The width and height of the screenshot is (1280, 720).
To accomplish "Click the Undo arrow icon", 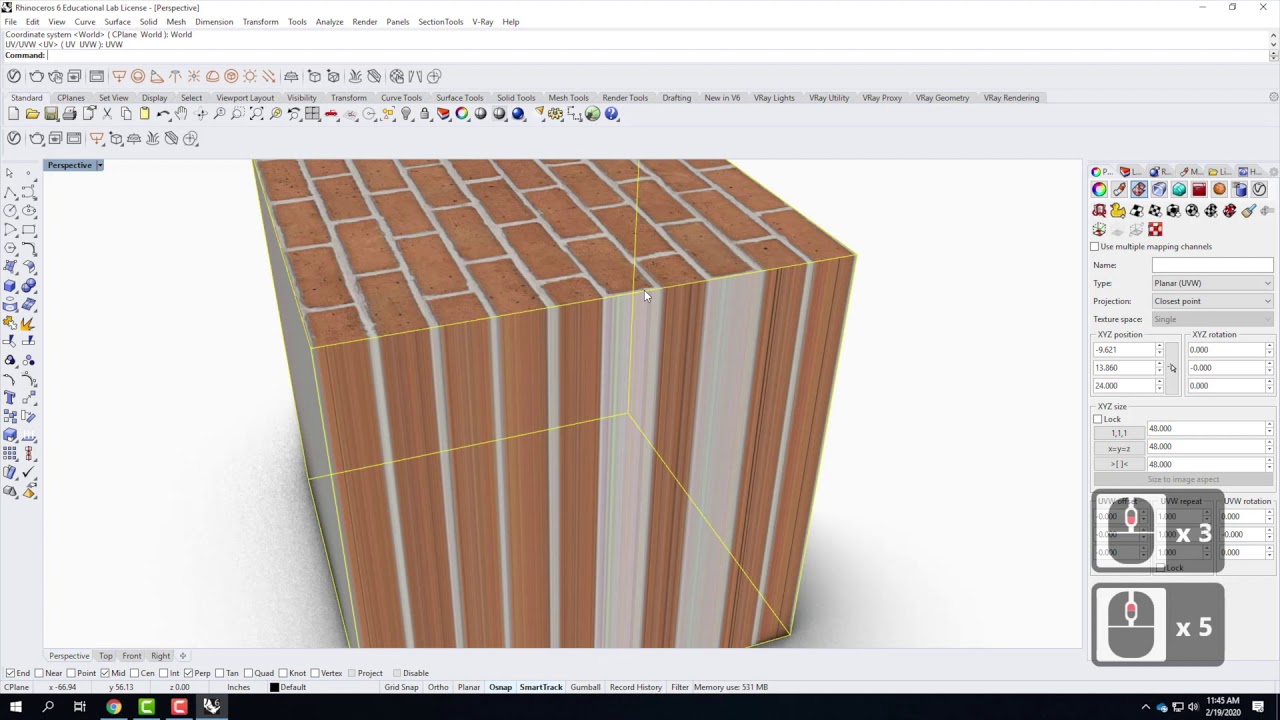I will [x=162, y=114].
